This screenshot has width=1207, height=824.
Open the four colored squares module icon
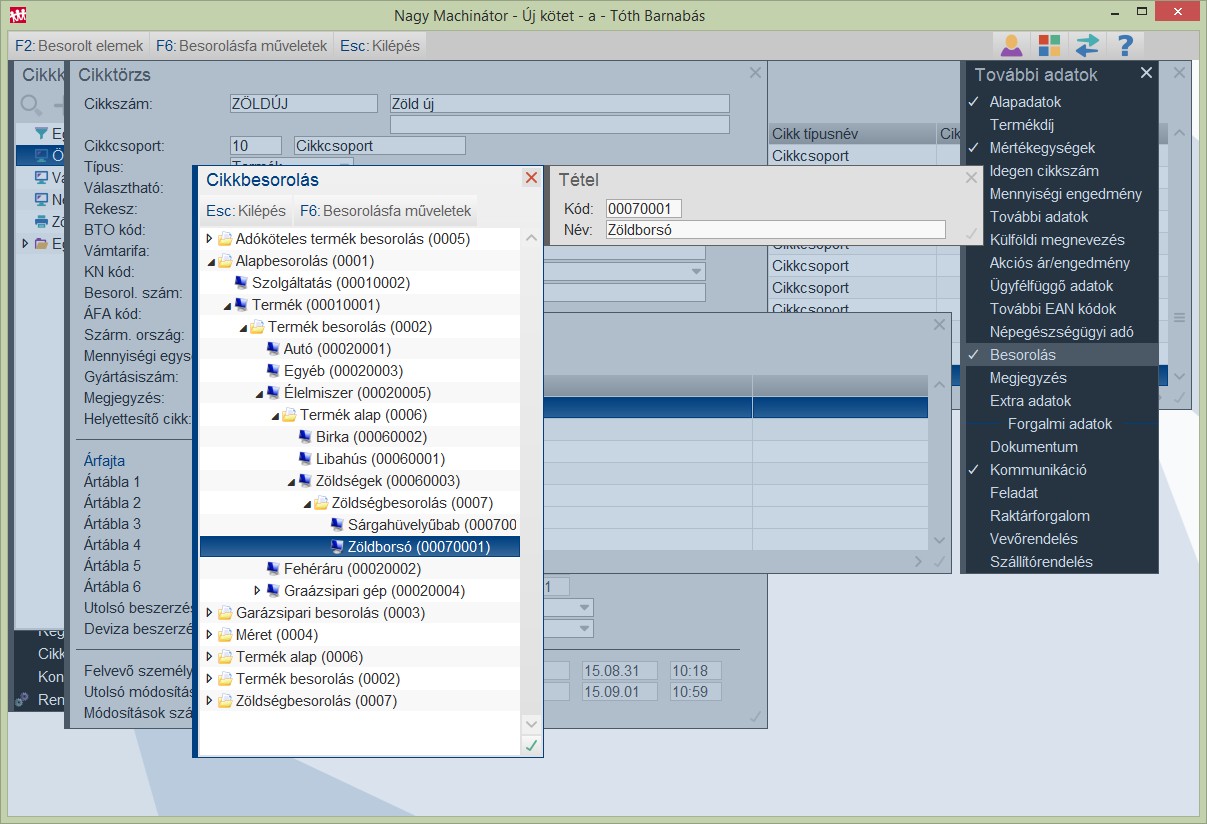(1049, 46)
